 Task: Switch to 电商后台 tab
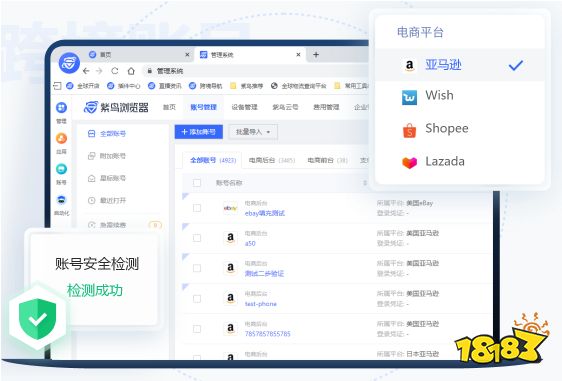pyautogui.click(x=272, y=160)
